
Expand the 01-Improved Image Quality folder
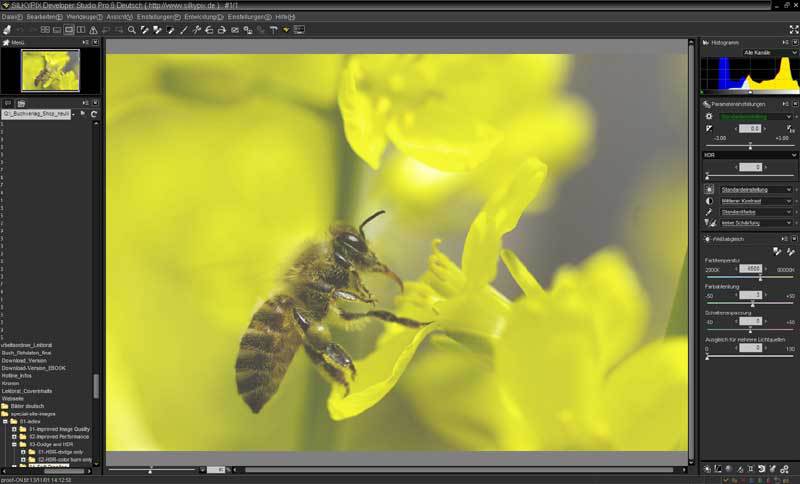click(14, 429)
